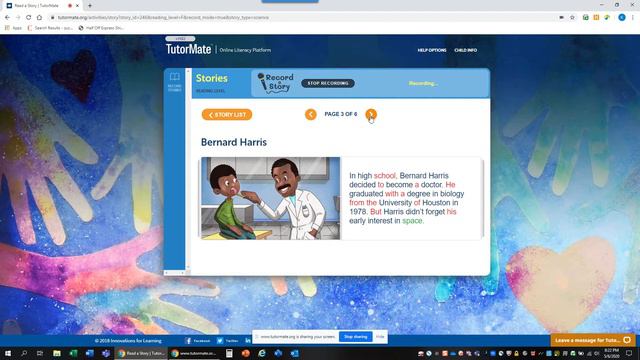Image resolution: width=640 pixels, height=360 pixels.
Task: Go to the next story page arrow
Action: click(371, 114)
